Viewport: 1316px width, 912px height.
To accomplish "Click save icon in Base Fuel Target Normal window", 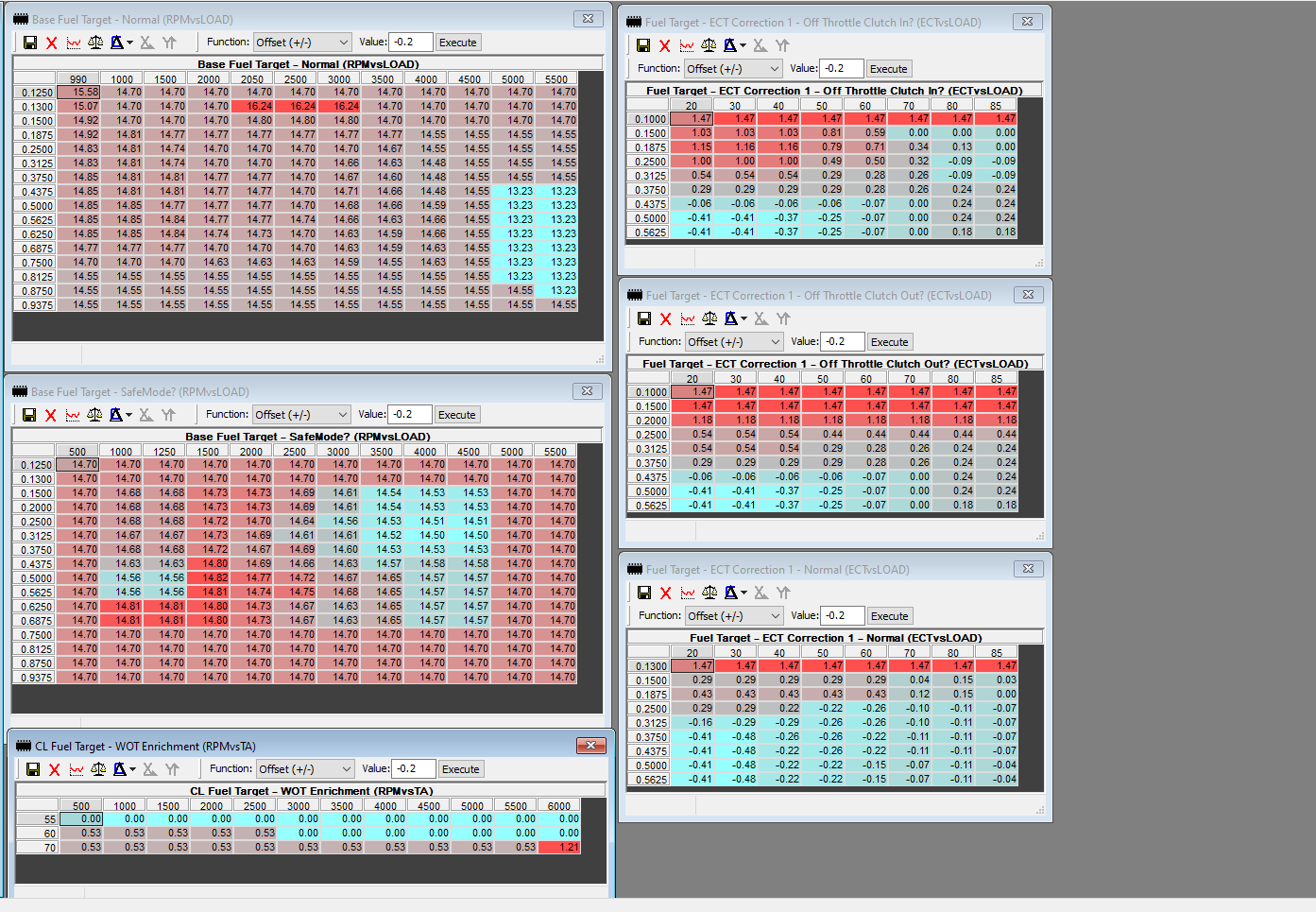I will pos(30,43).
